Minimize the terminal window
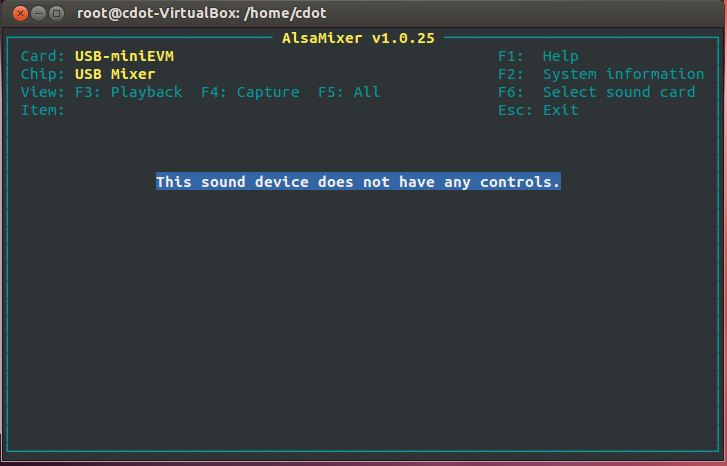Viewport: 727px width, 466px height. [x=38, y=14]
